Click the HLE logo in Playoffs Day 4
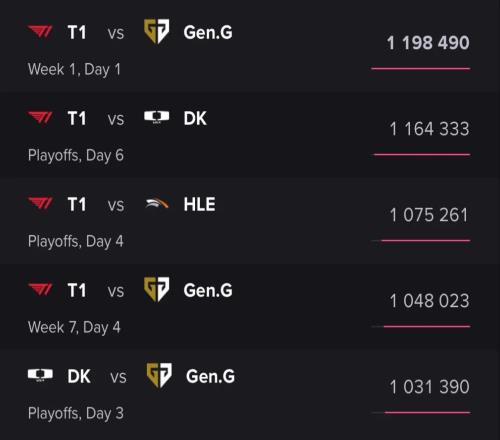This screenshot has height=440, width=500. (157, 203)
